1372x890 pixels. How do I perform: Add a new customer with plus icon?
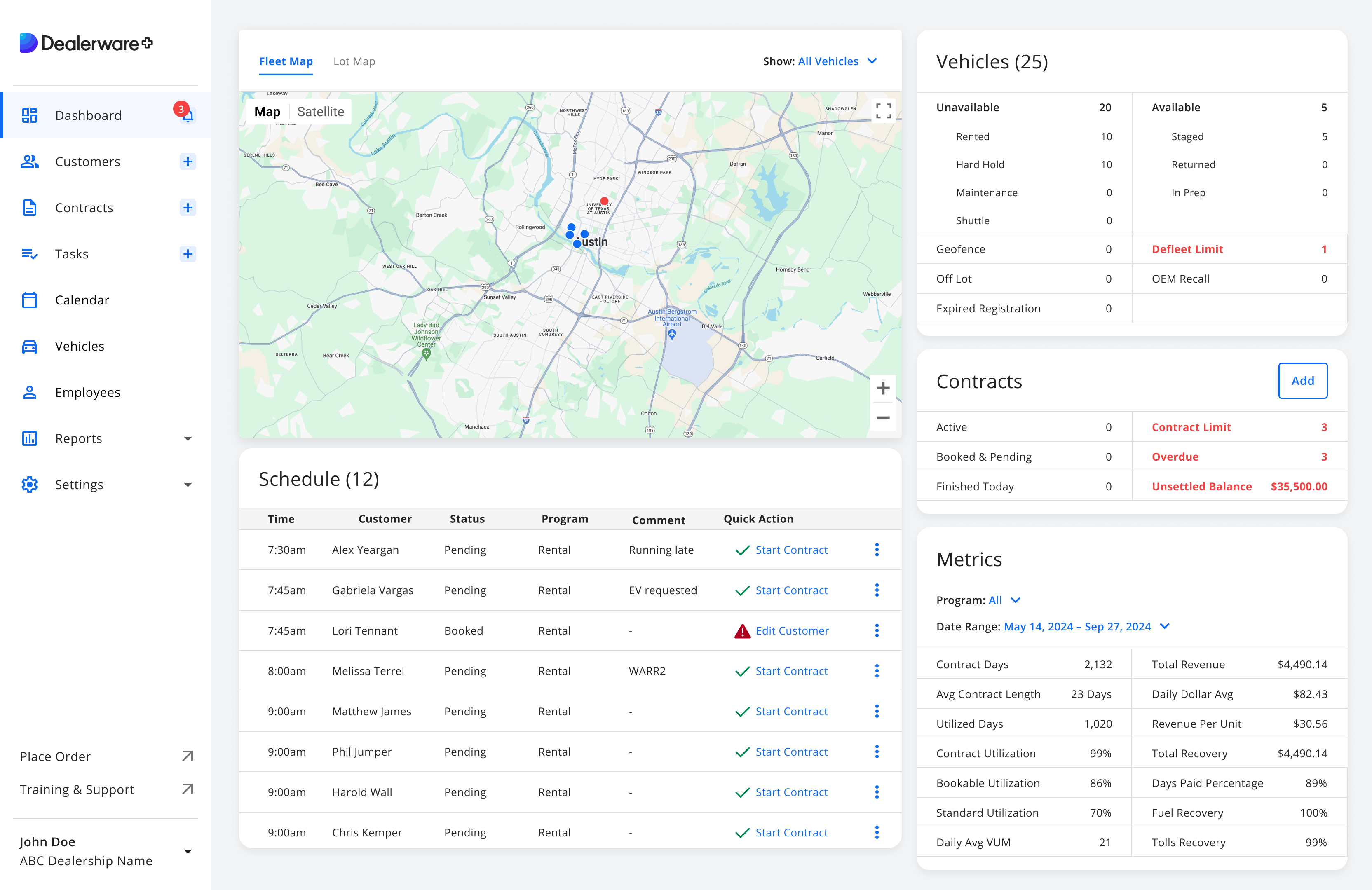click(188, 162)
